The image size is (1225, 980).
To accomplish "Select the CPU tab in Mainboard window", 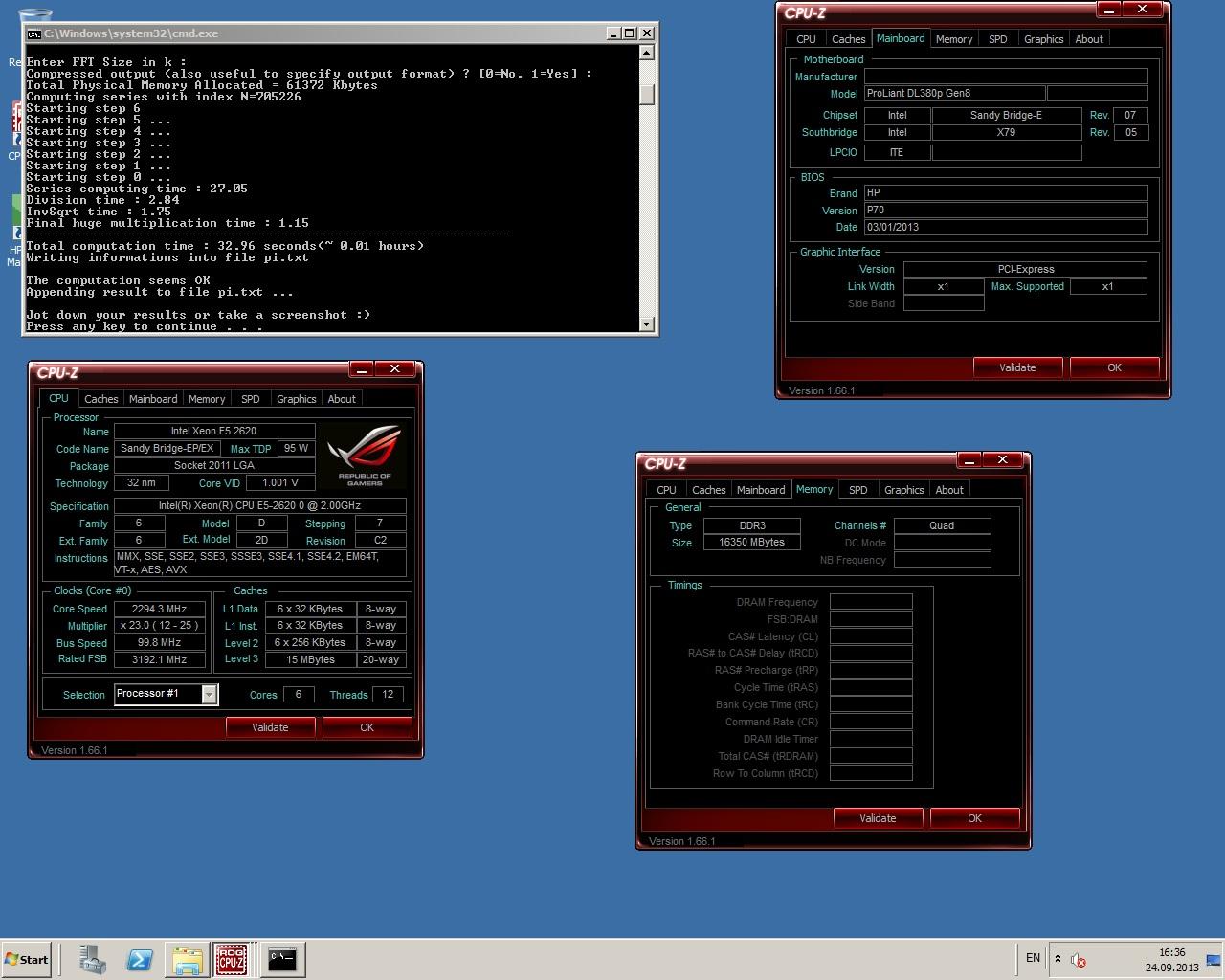I will [807, 39].
